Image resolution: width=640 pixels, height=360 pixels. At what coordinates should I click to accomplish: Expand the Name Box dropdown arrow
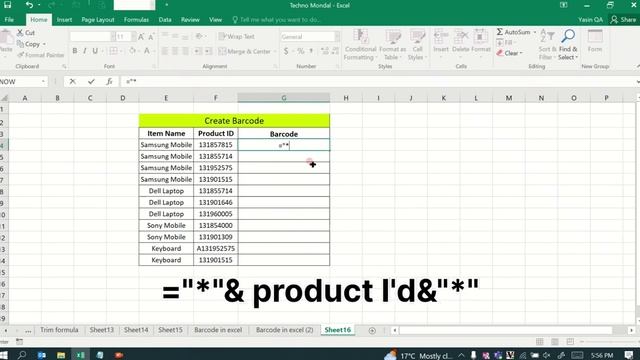click(x=43, y=82)
